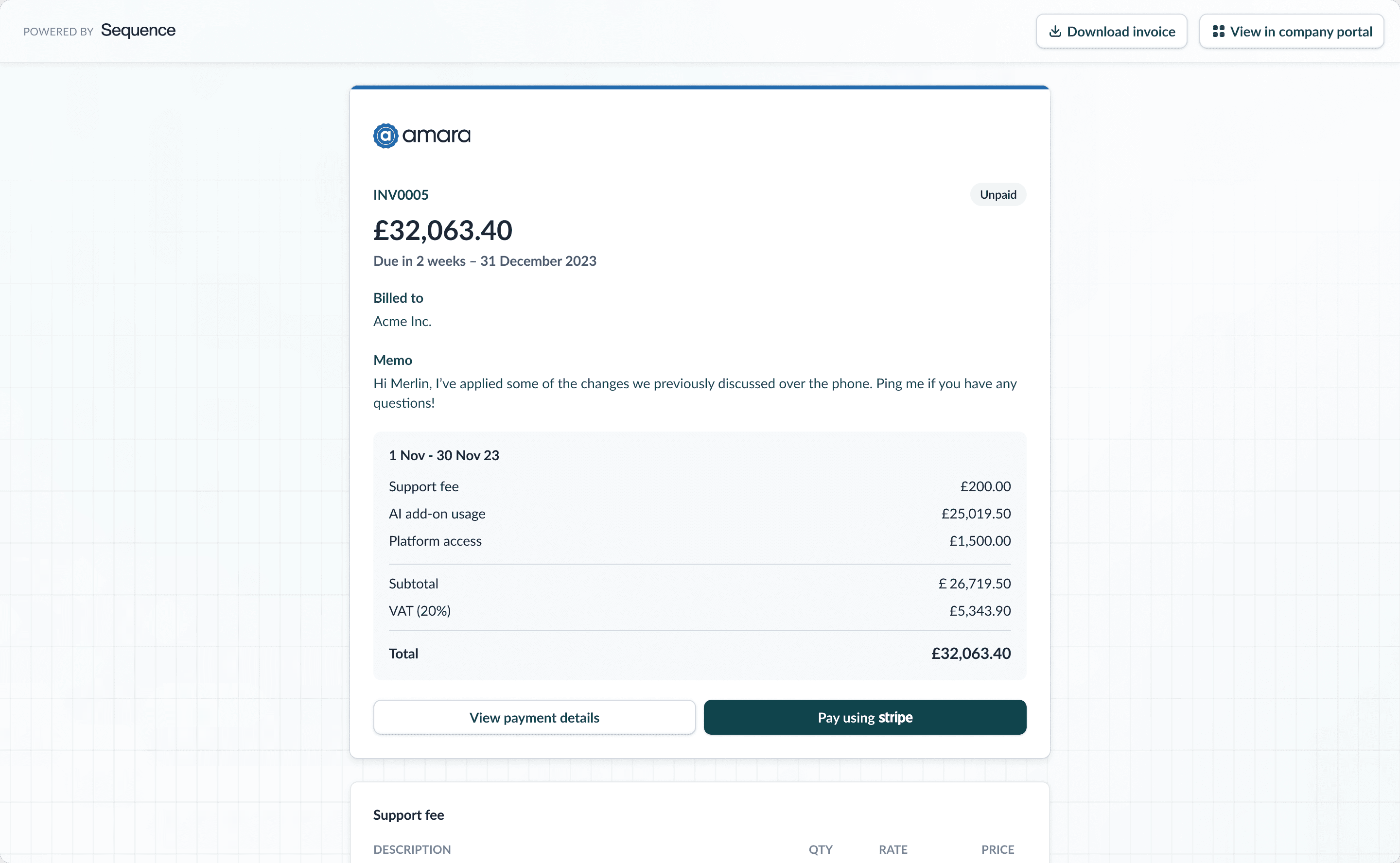This screenshot has height=863, width=1400.
Task: Click the Sequence brand logo
Action: (x=138, y=31)
